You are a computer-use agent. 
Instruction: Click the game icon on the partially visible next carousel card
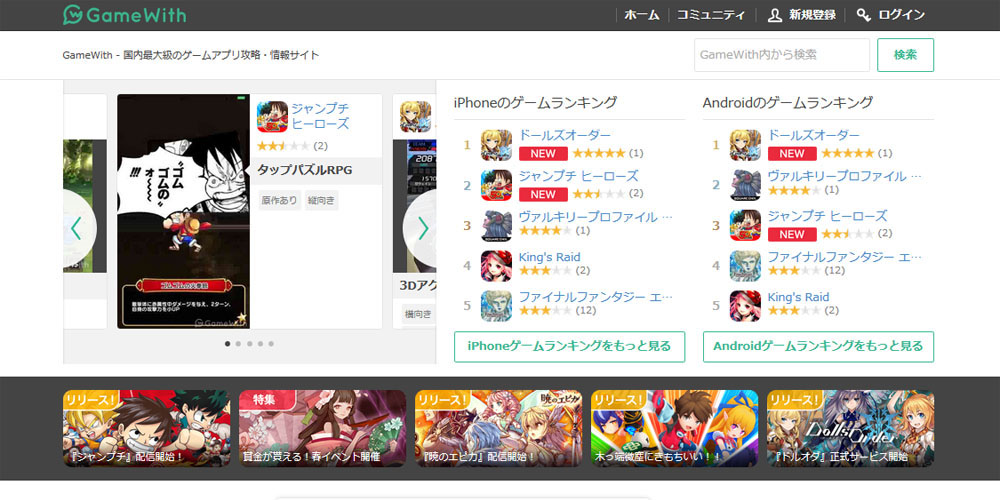415,117
